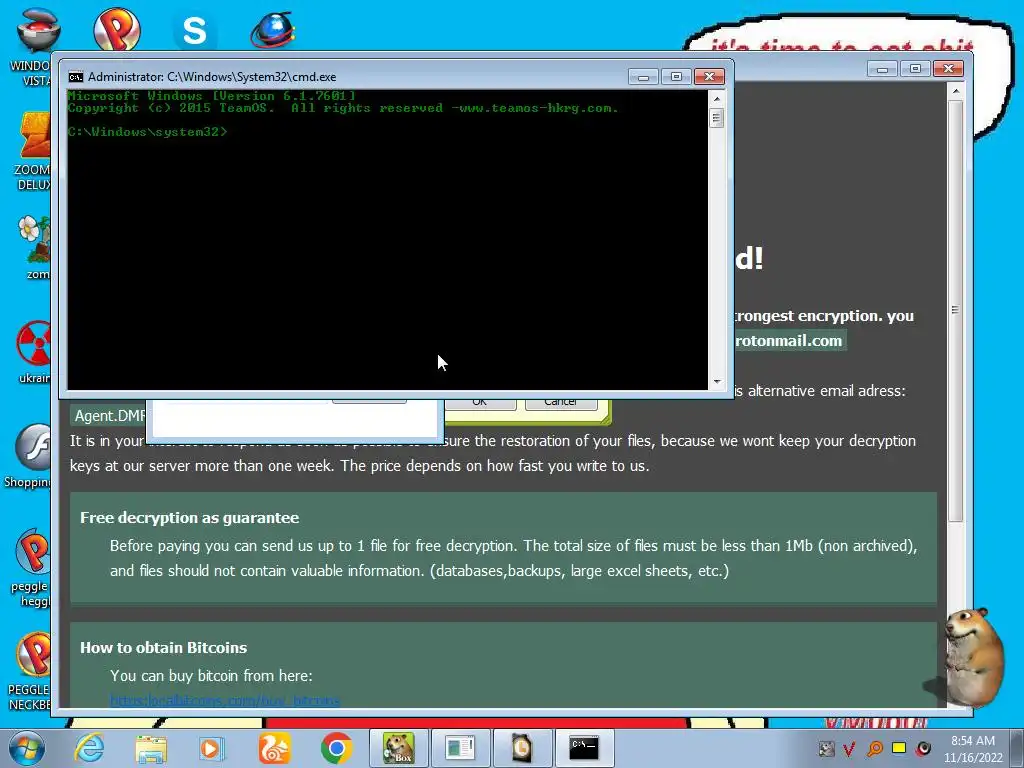This screenshot has height=768, width=1024.
Task: Click the yellow square tray icon
Action: [x=899, y=748]
